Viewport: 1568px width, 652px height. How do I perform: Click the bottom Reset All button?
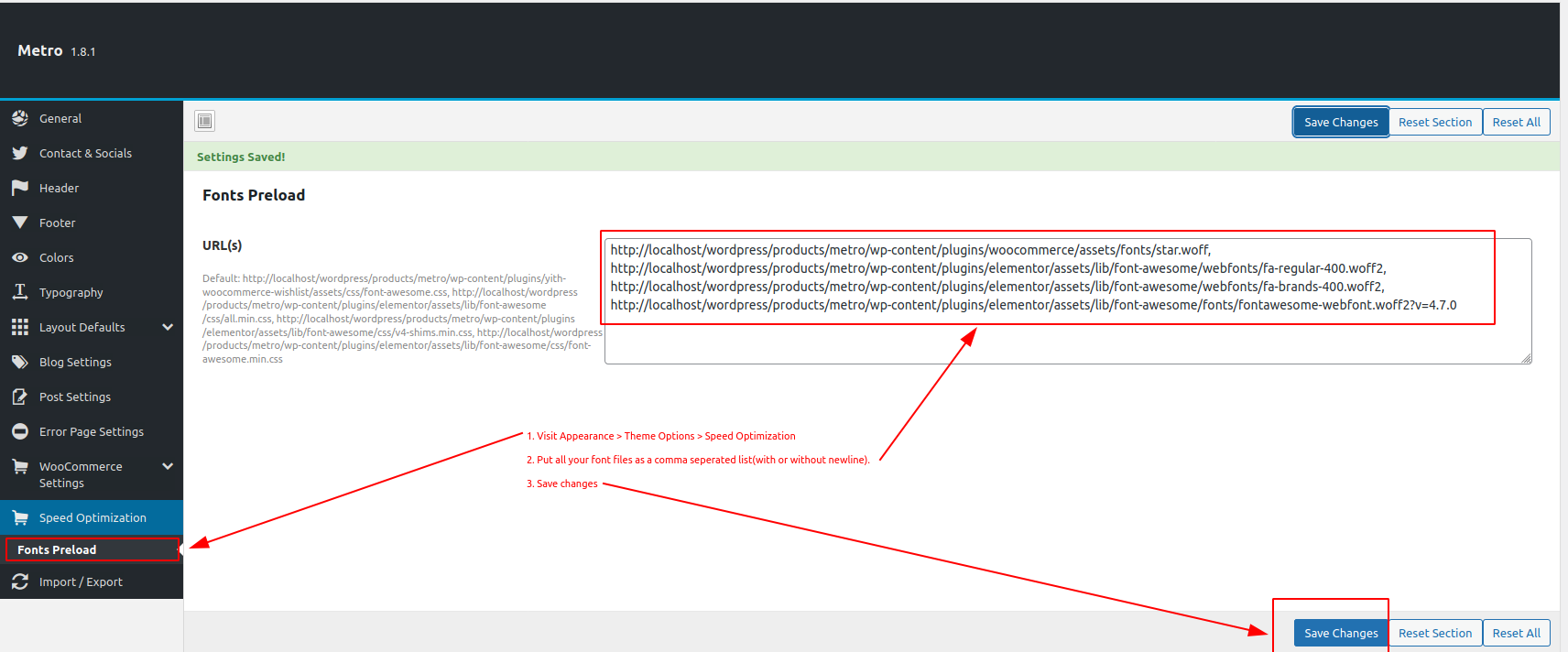pyautogui.click(x=1516, y=633)
